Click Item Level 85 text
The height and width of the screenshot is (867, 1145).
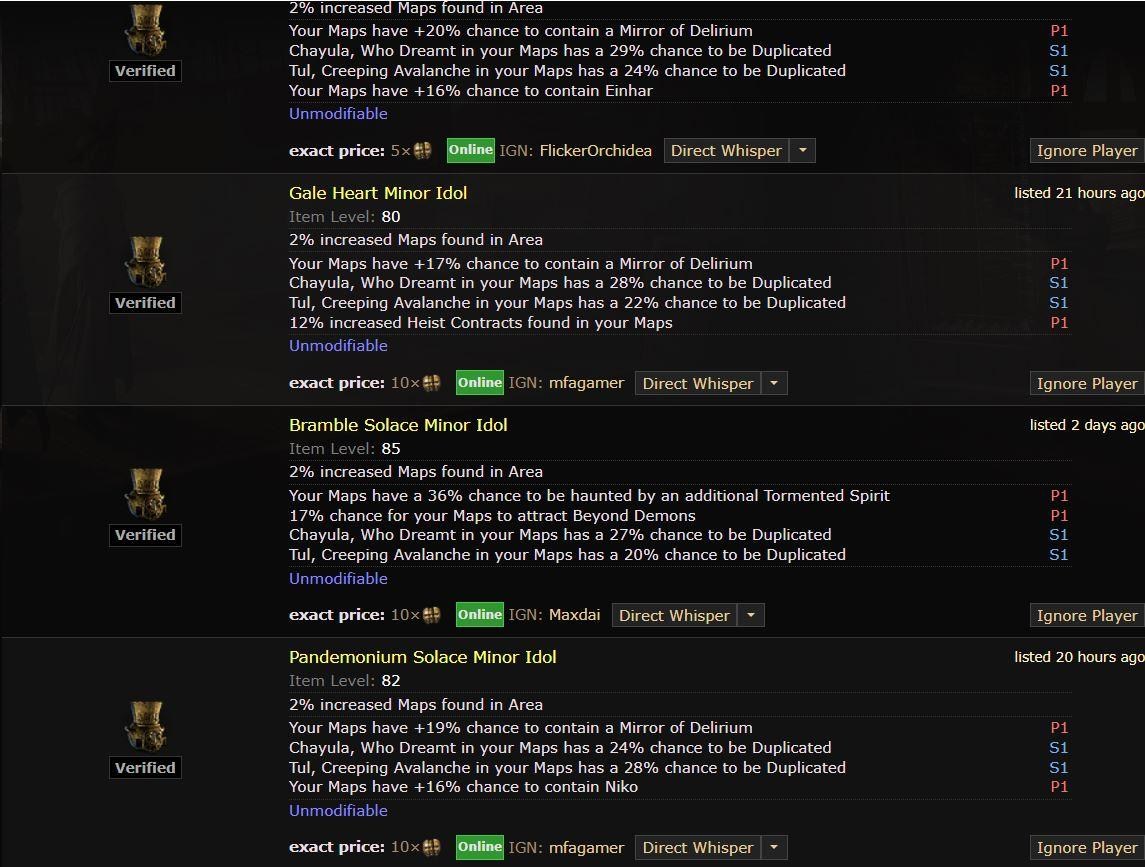pyautogui.click(x=345, y=448)
